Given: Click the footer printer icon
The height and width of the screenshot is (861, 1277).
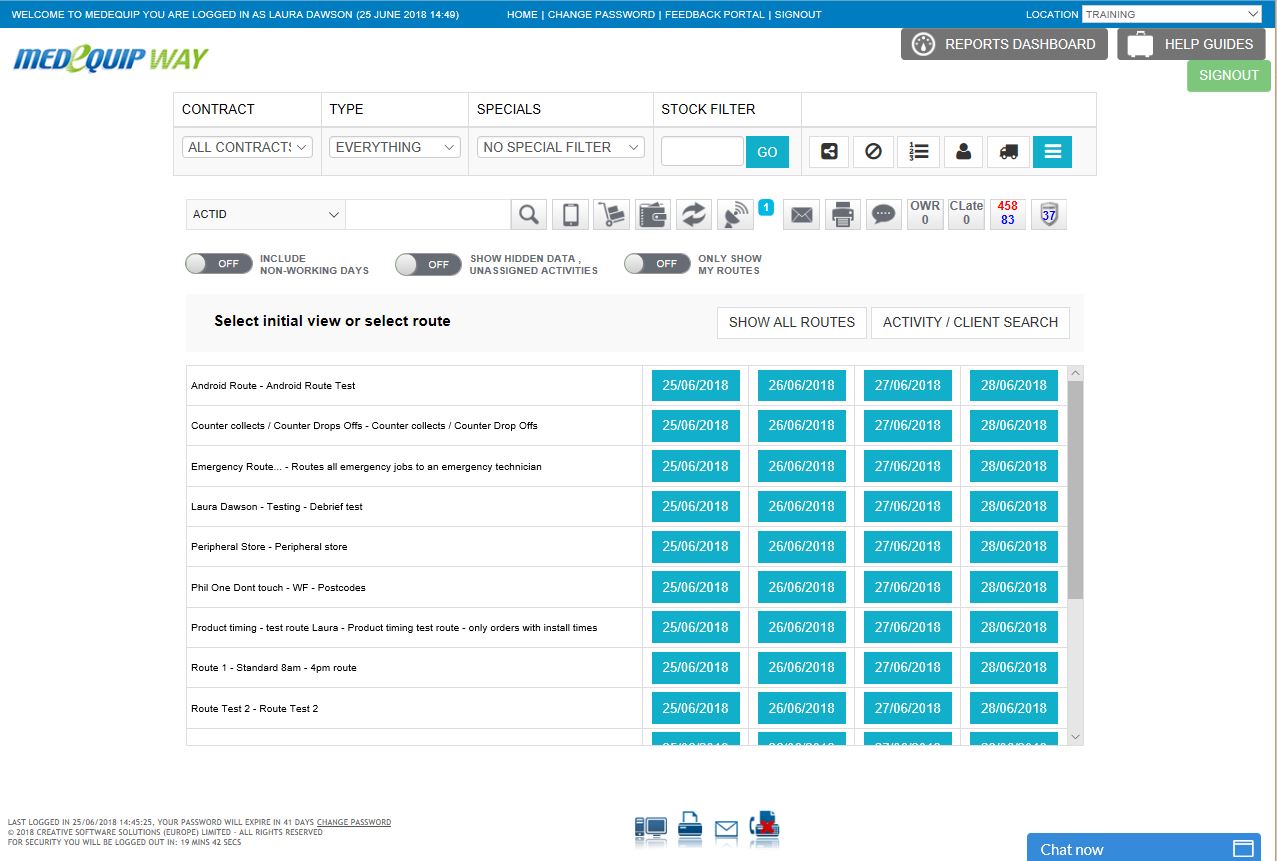Looking at the screenshot, I should click(689, 825).
